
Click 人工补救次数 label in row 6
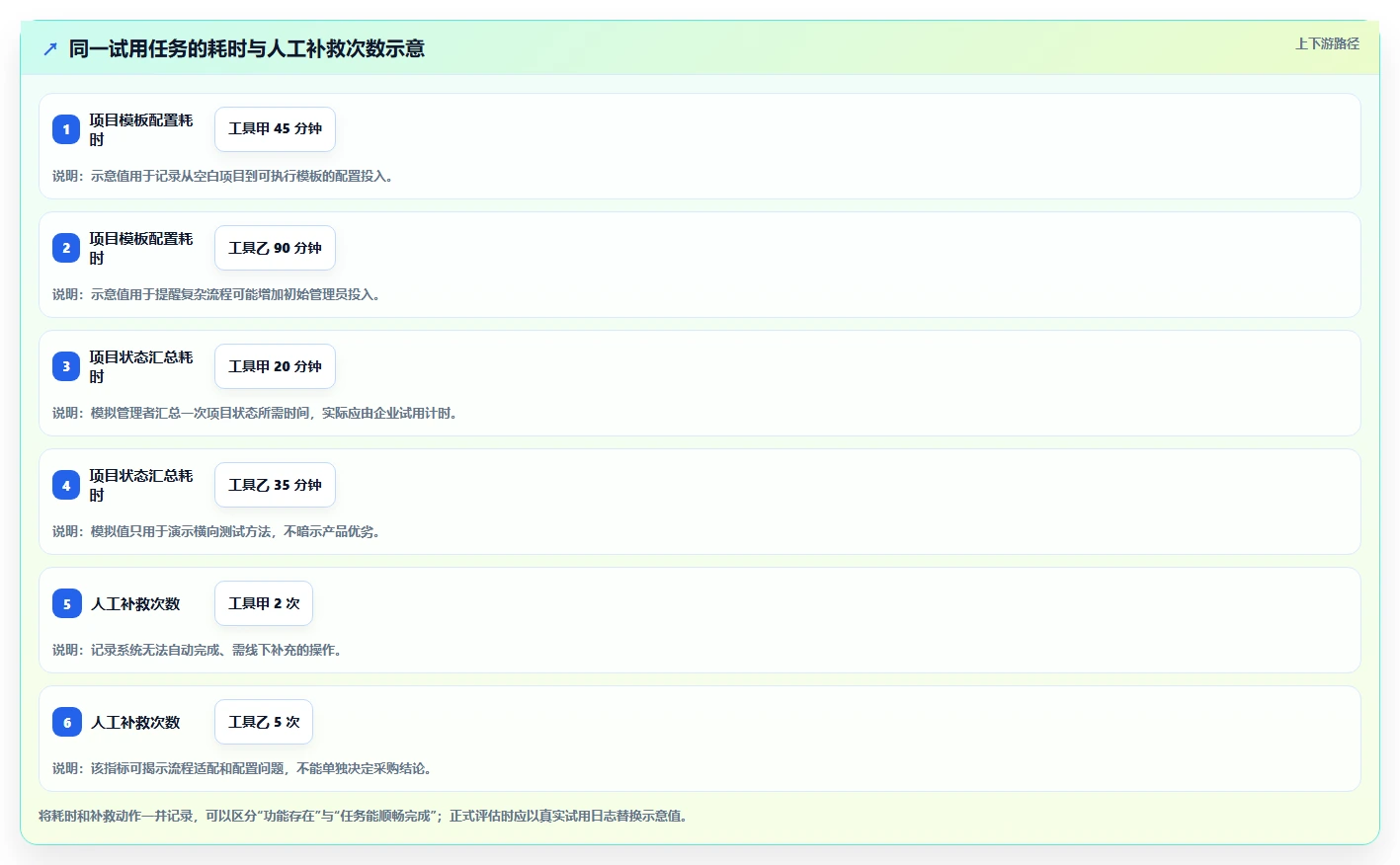pyautogui.click(x=135, y=722)
